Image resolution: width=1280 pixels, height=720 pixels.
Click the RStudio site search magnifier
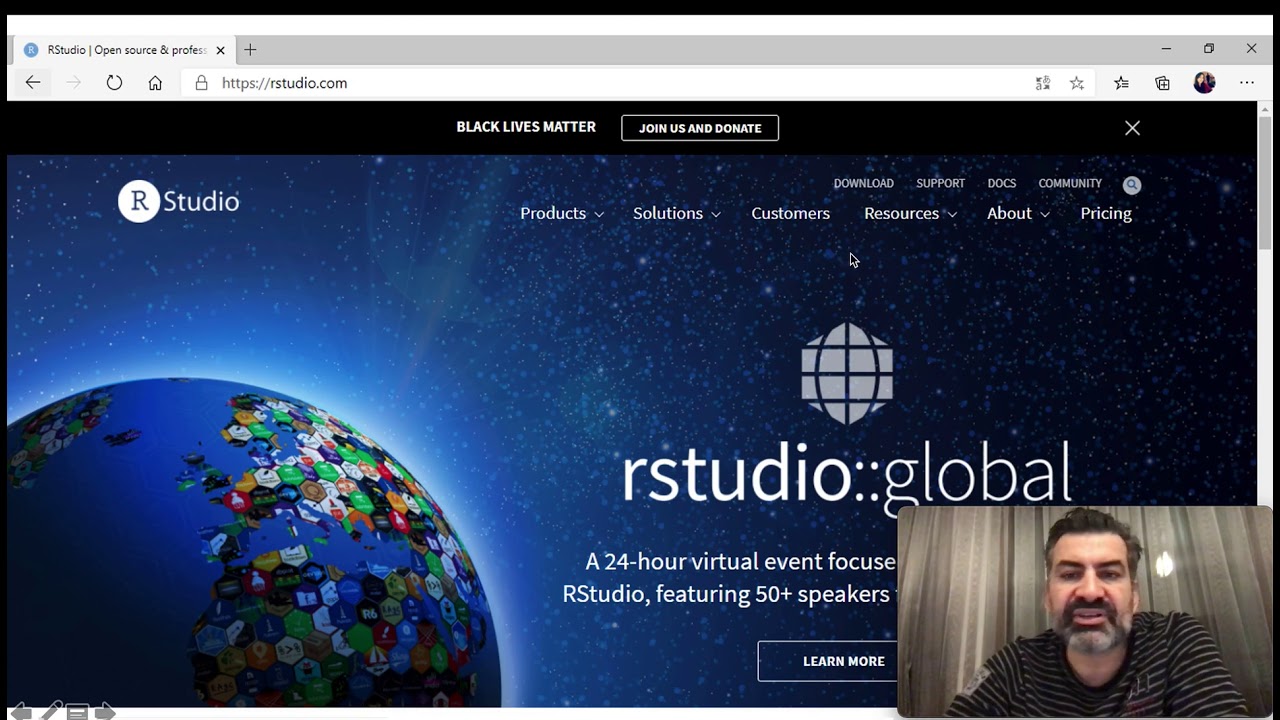(x=1132, y=185)
